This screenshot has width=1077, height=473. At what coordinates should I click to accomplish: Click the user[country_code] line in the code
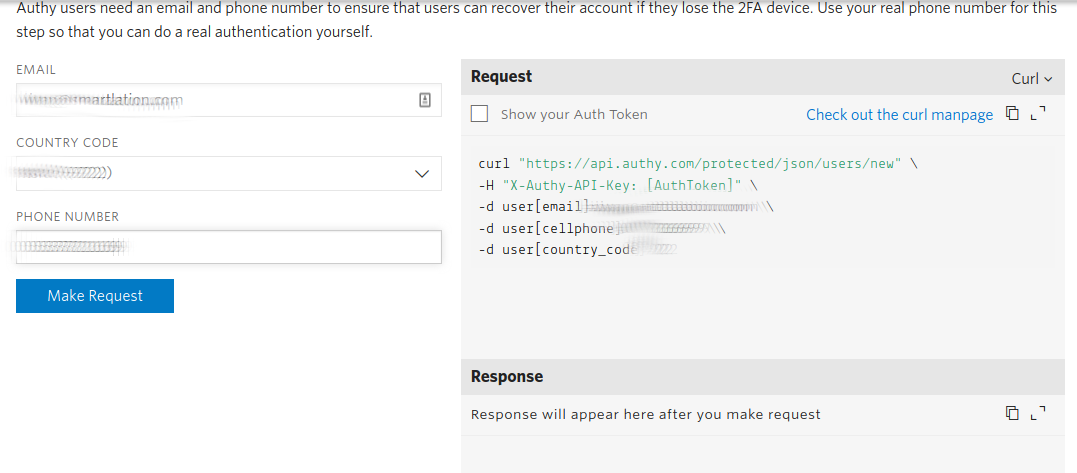[x=574, y=250]
